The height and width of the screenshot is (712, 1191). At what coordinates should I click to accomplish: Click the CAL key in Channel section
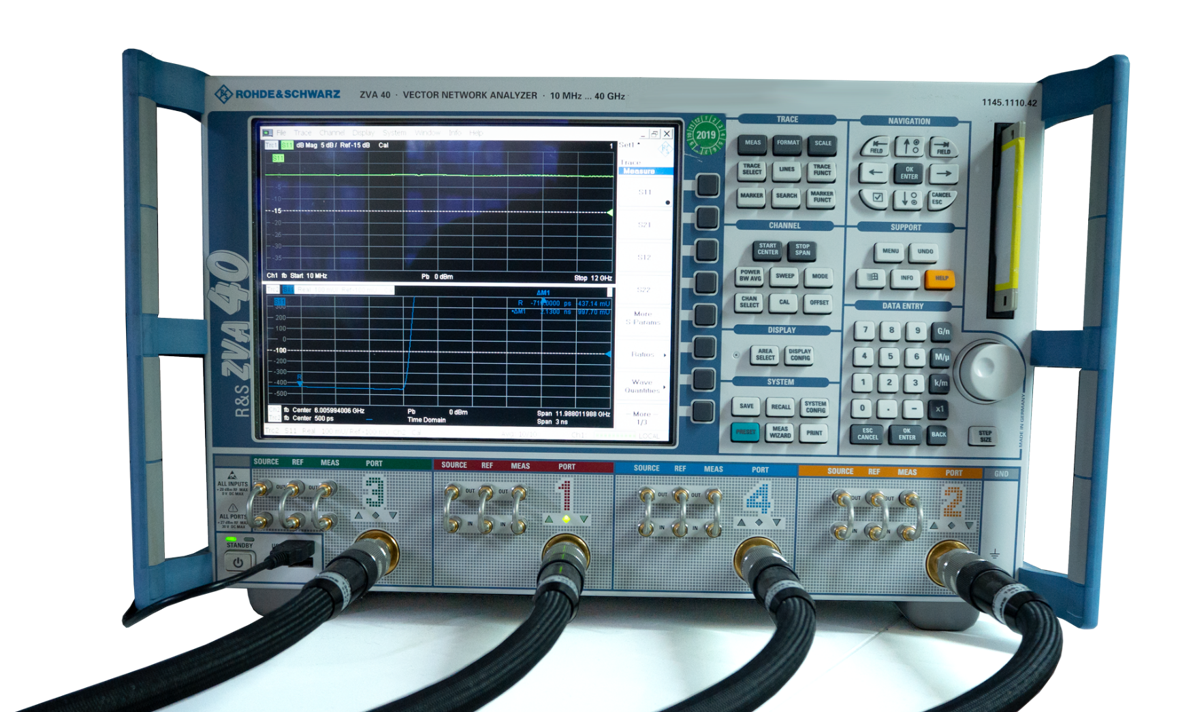tap(784, 302)
